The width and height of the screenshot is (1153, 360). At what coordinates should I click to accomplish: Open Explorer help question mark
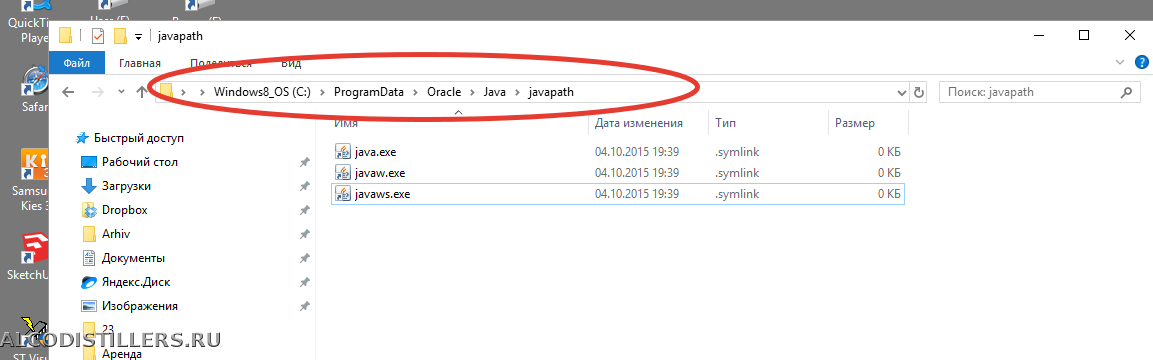pos(1142,63)
